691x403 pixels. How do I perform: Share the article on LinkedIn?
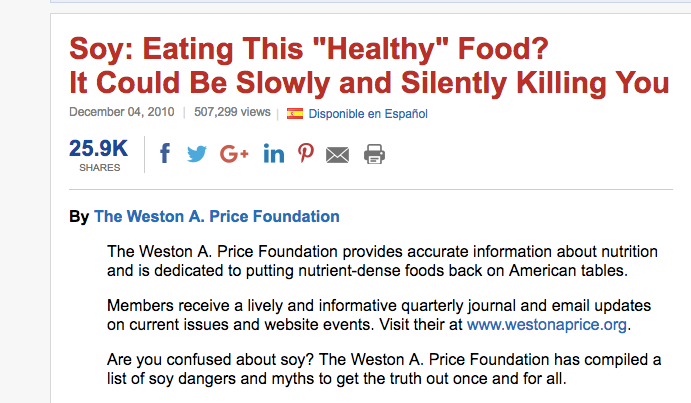(x=273, y=154)
